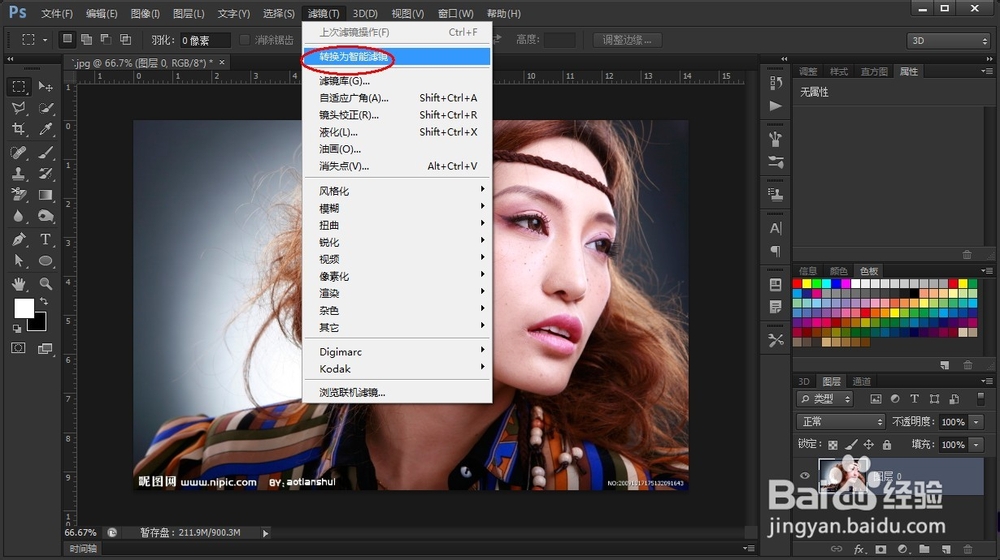Click the white foreground color swatch
The image size is (1000, 560).
pyautogui.click(x=23, y=308)
